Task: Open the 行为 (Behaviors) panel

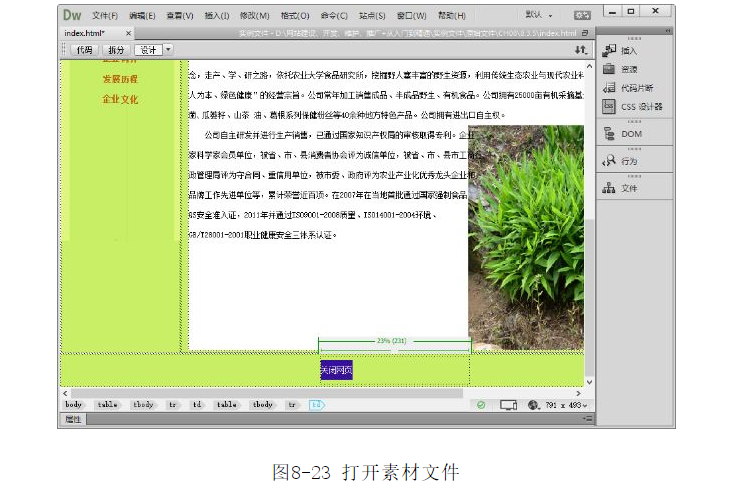Action: pyautogui.click(x=627, y=160)
